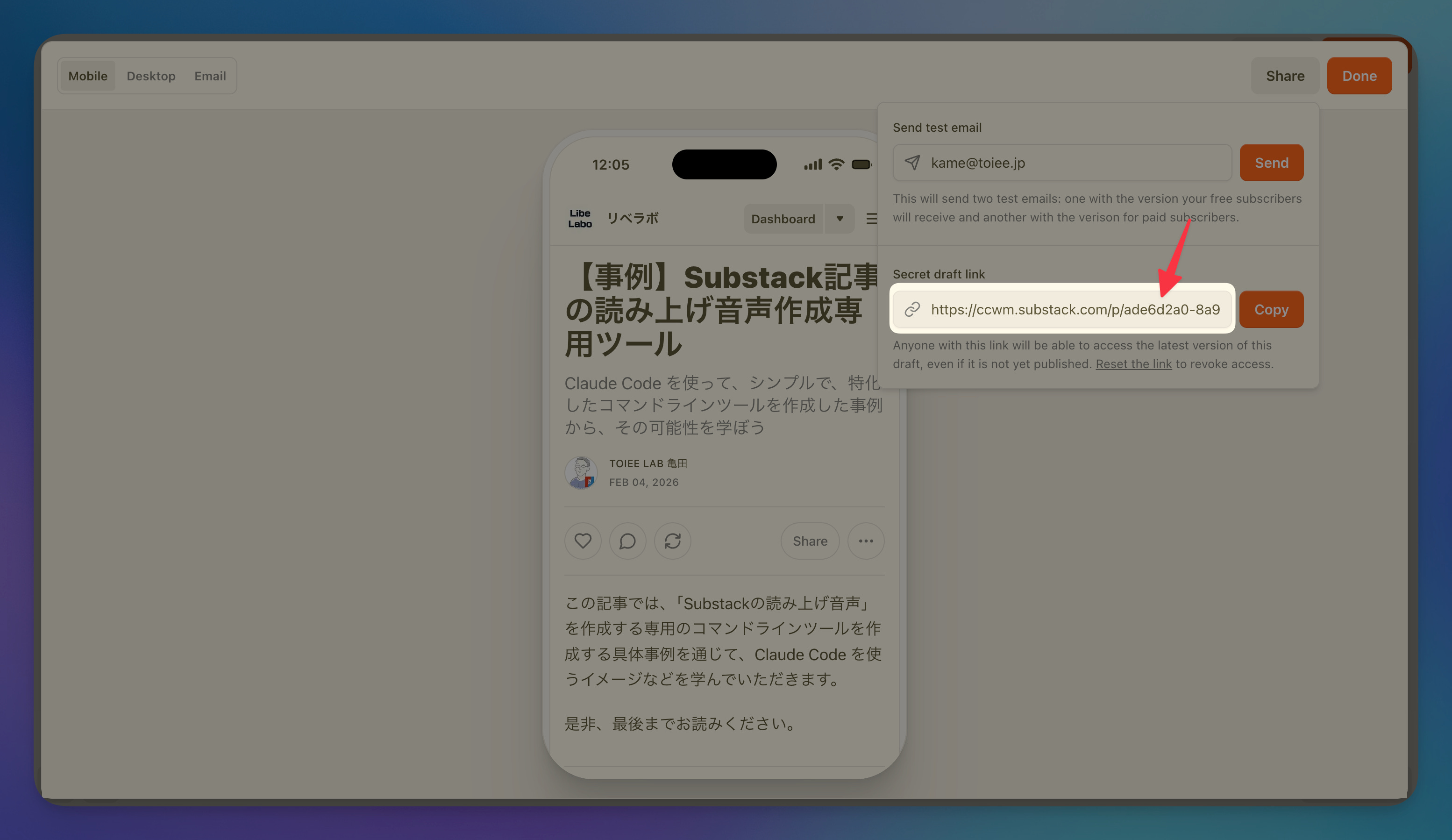
Task: Click the paper plane icon in email field
Action: point(912,163)
